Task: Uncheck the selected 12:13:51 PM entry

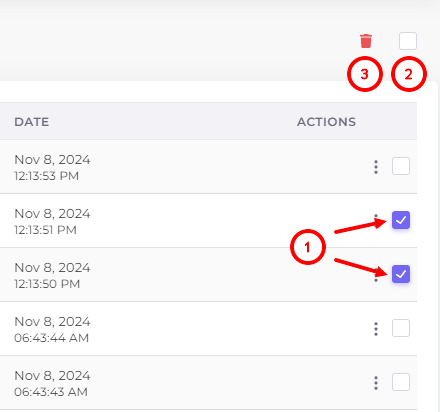Action: click(x=401, y=220)
